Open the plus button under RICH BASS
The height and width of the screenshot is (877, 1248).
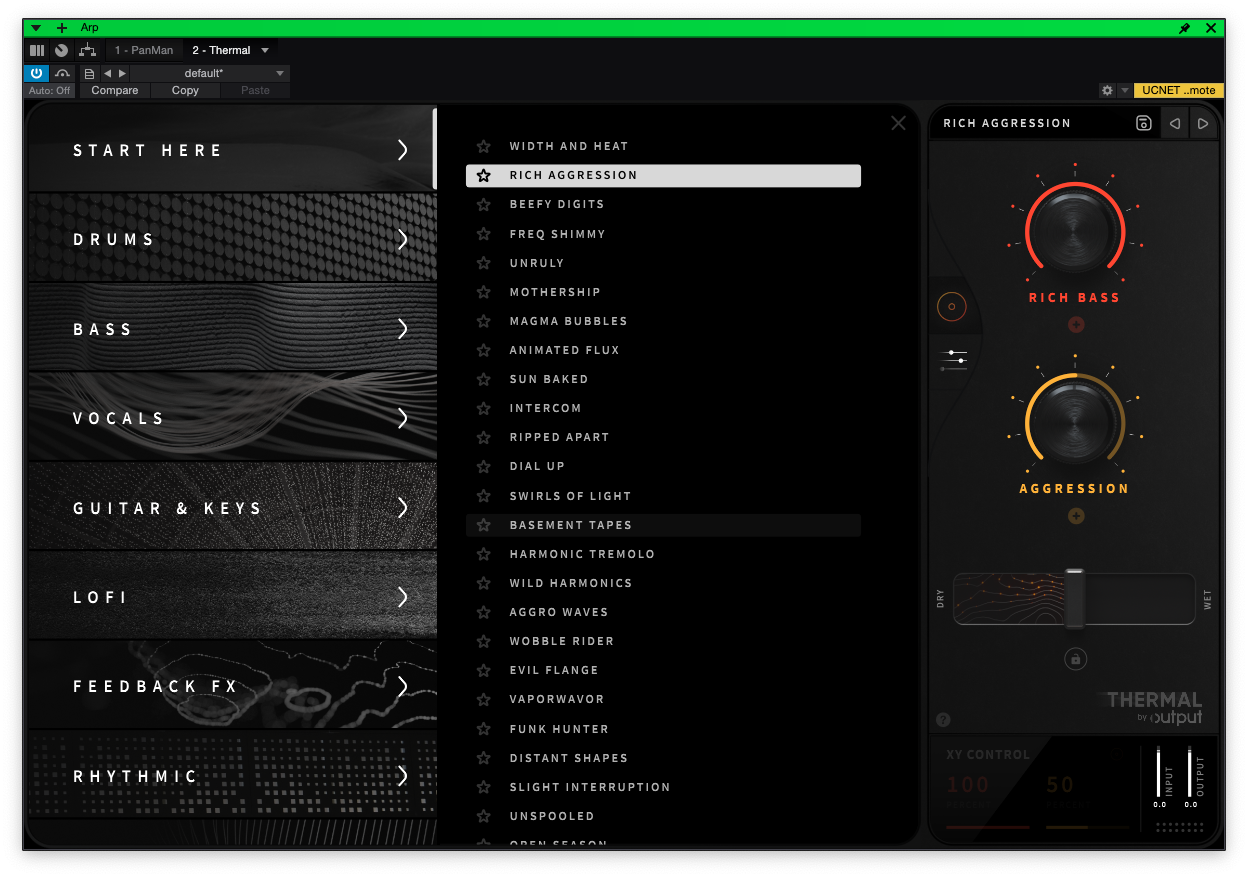1076,324
